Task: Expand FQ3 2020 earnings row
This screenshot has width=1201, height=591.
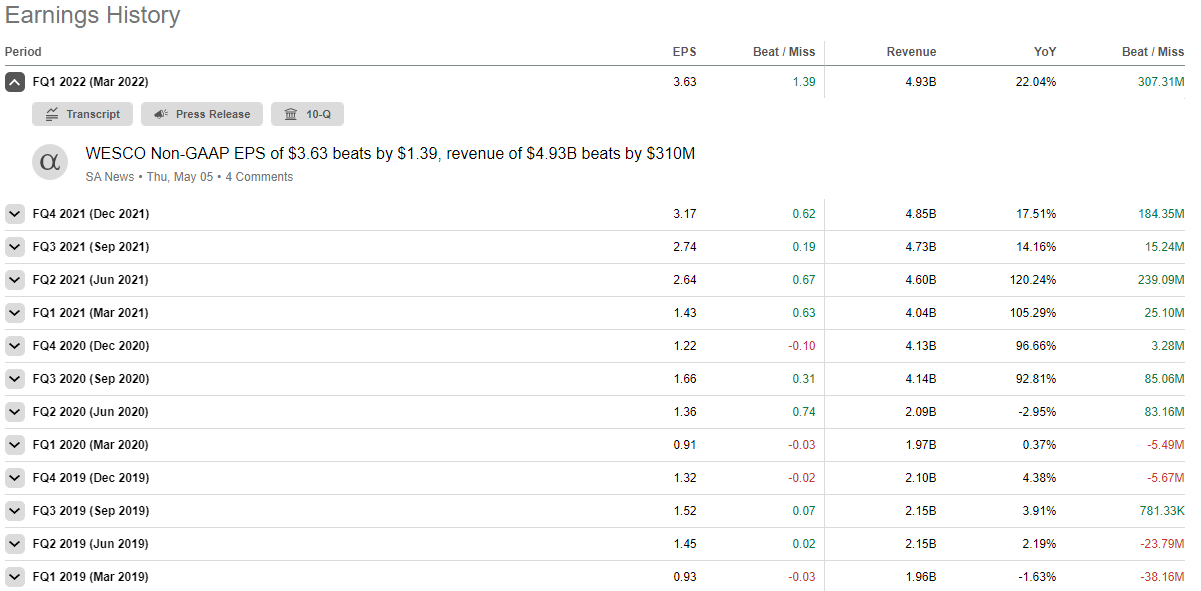Action: pyautogui.click(x=14, y=378)
